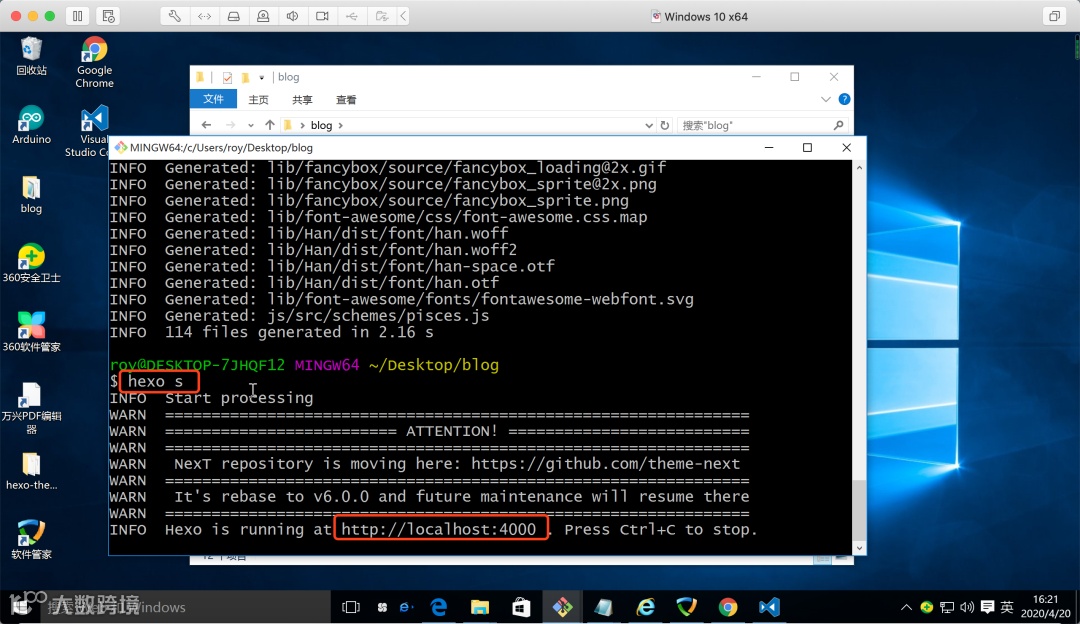
Task: Expand the chevron after blog in address path
Action: coord(340,125)
